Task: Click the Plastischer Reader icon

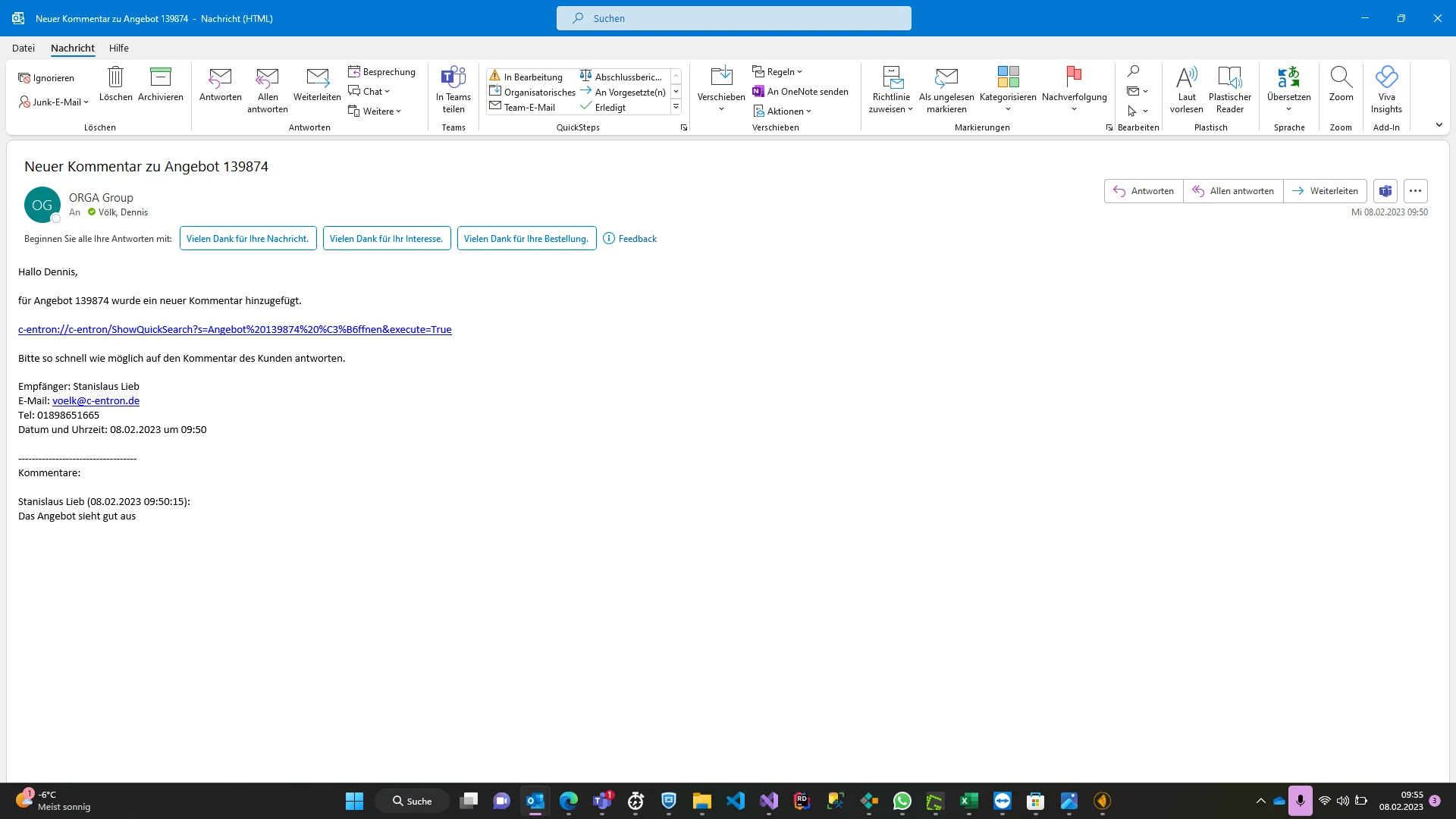Action: 1230,89
